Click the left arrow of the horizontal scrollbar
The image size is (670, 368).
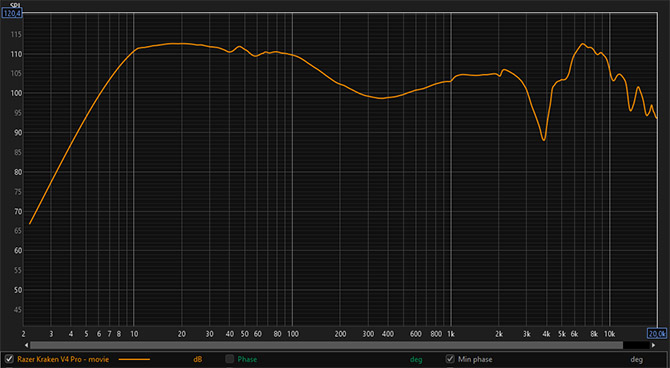click(x=26, y=345)
